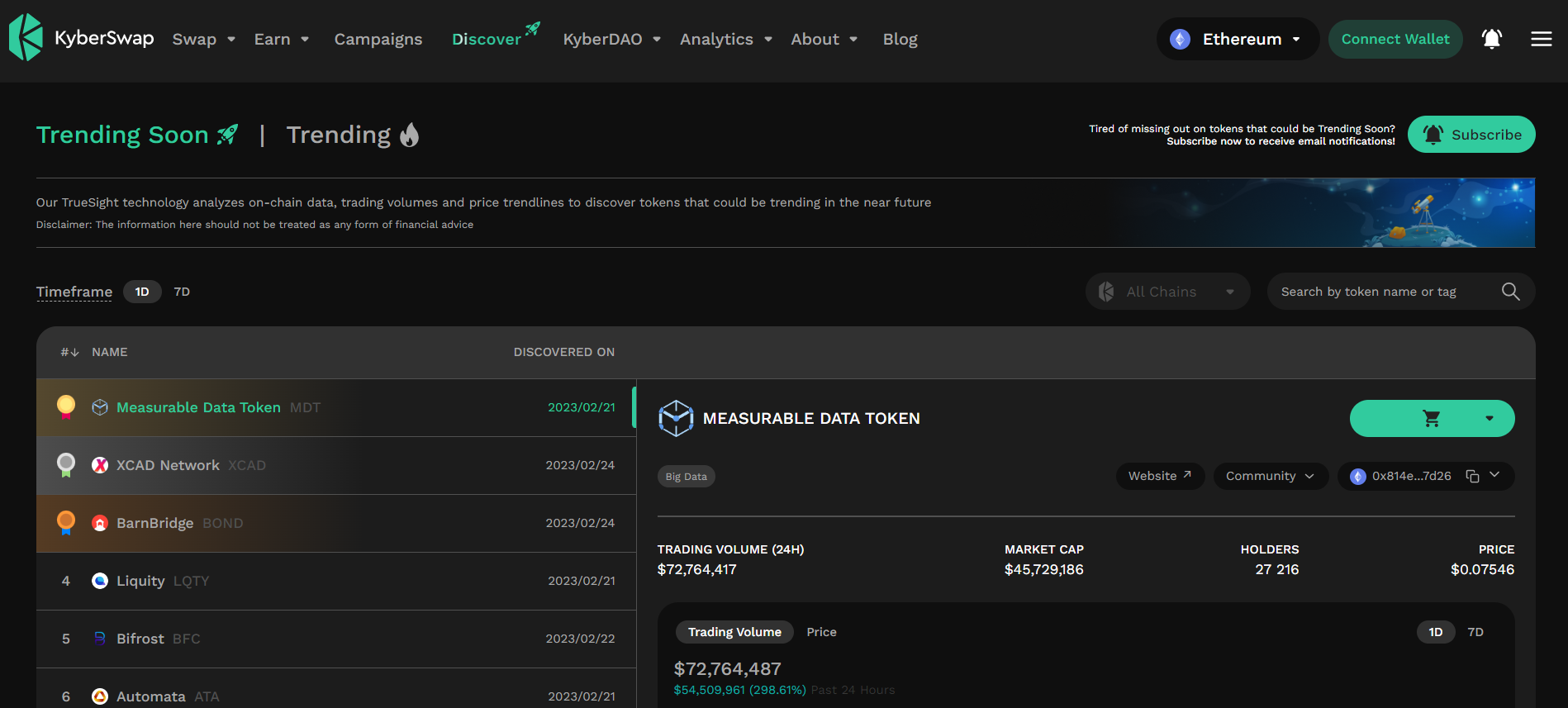This screenshot has width=1568, height=708.
Task: Click the search magnifier icon
Action: tap(1510, 292)
